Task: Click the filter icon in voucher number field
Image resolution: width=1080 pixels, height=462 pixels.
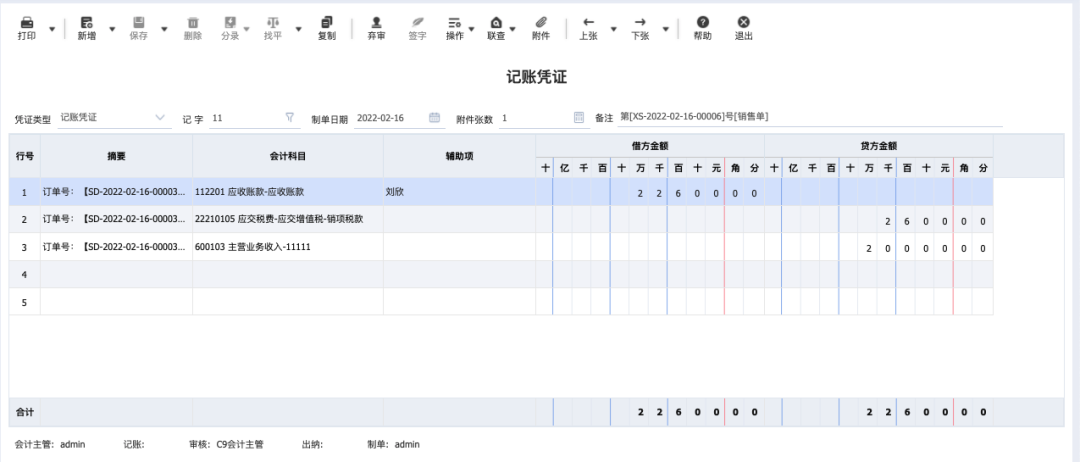Action: (290, 118)
